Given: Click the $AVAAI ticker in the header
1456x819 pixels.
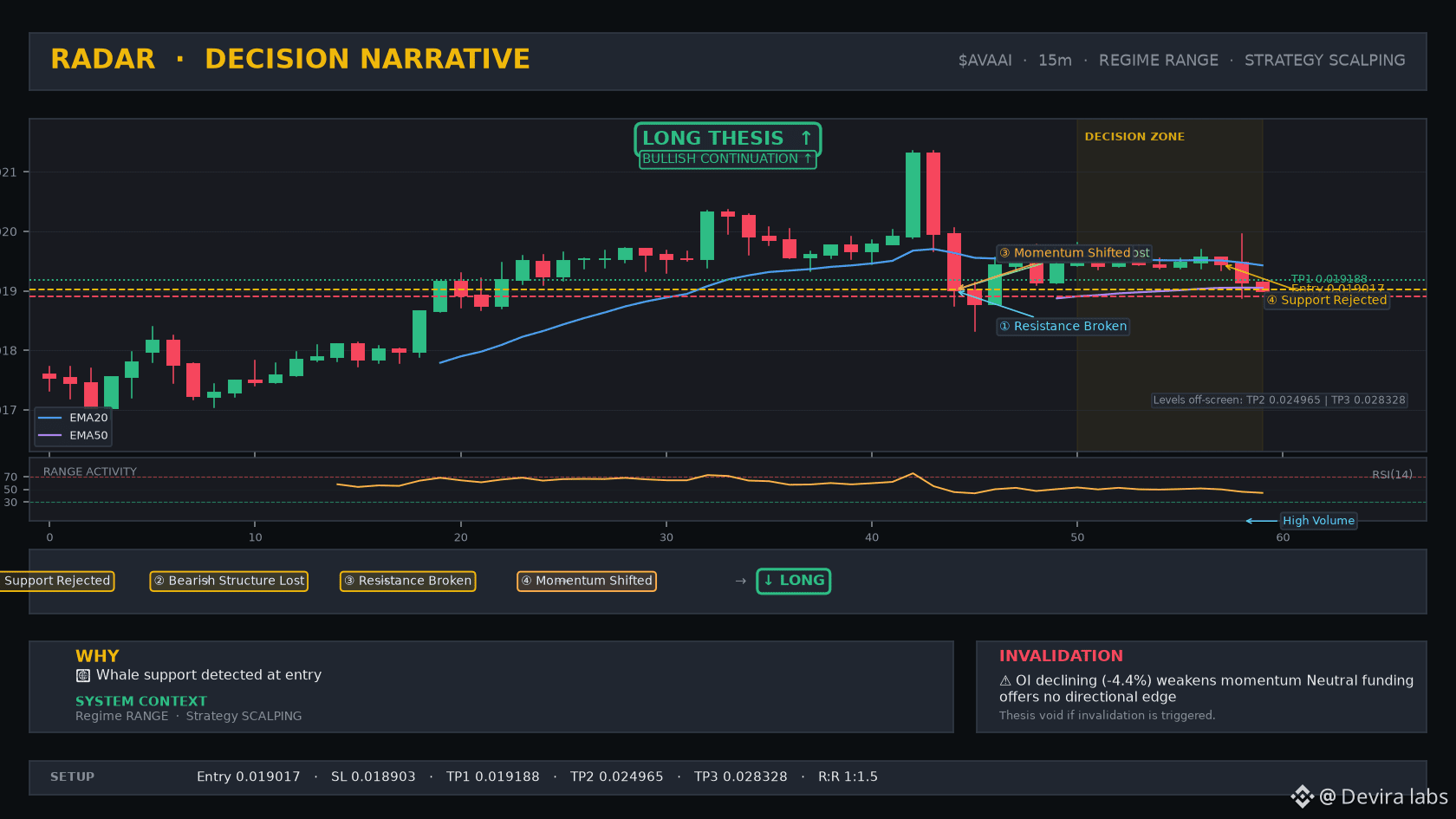Looking at the screenshot, I should [985, 61].
